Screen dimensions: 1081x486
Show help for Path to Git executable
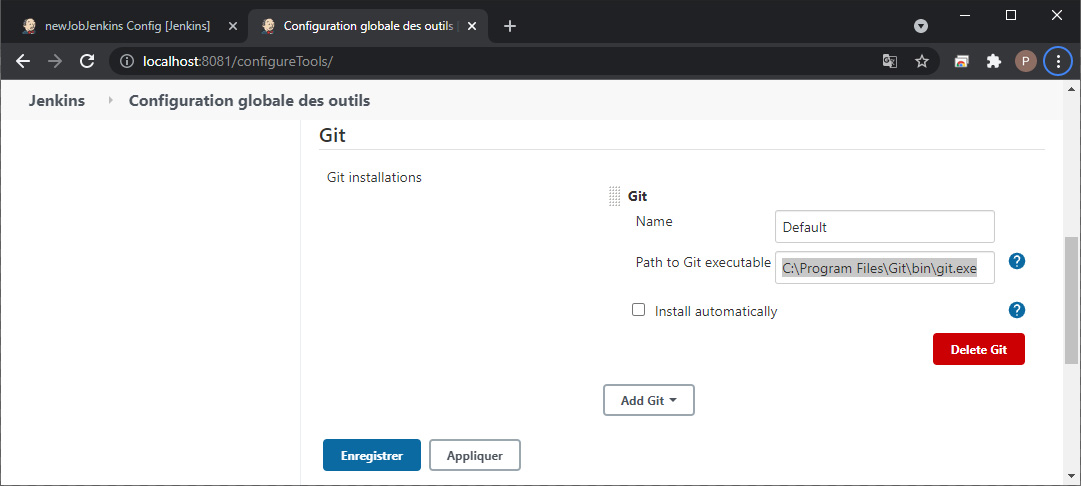click(x=1017, y=261)
